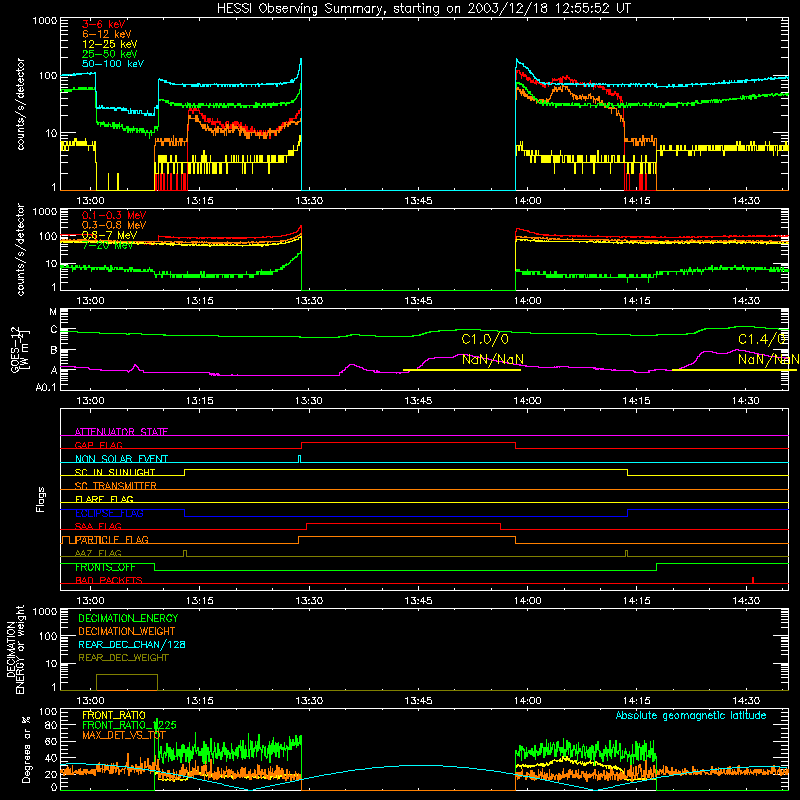800x800 pixels.
Task: Click the 14:00 tick in the GOES panel
Action: click(x=528, y=401)
